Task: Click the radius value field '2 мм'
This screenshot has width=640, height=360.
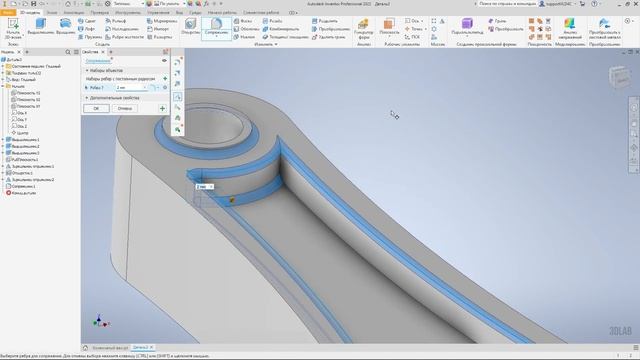Action: 131,88
